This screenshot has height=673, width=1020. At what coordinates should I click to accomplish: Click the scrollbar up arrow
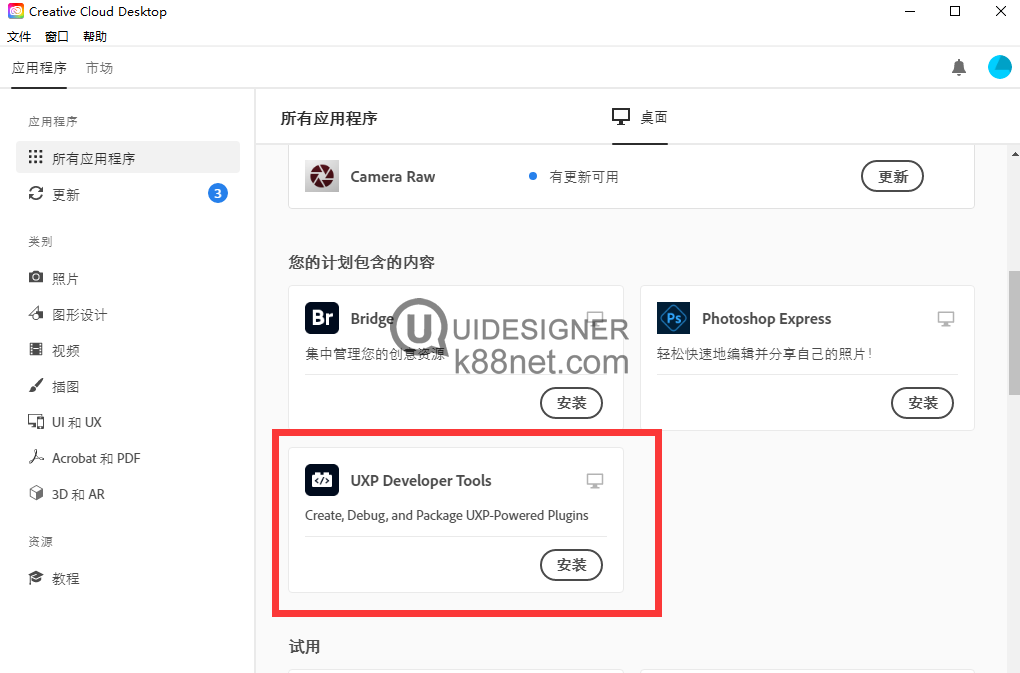[x=1015, y=154]
